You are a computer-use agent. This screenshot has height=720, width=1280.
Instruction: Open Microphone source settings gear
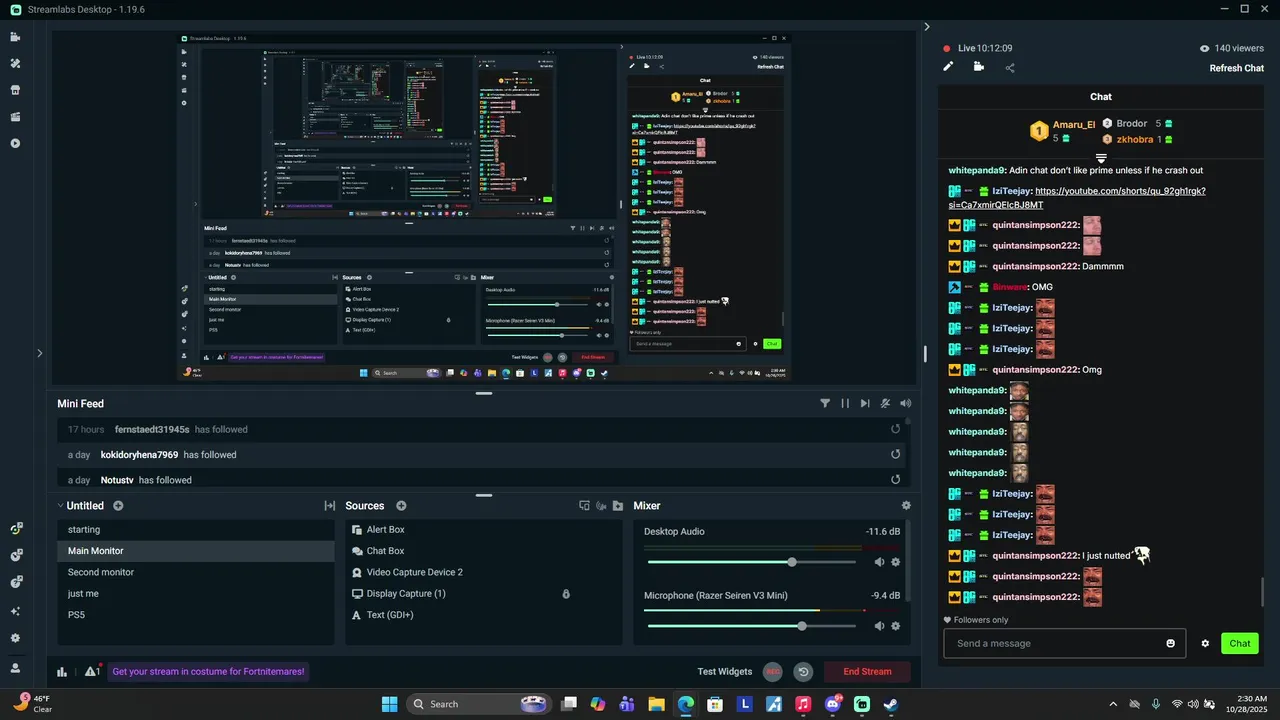coord(895,626)
